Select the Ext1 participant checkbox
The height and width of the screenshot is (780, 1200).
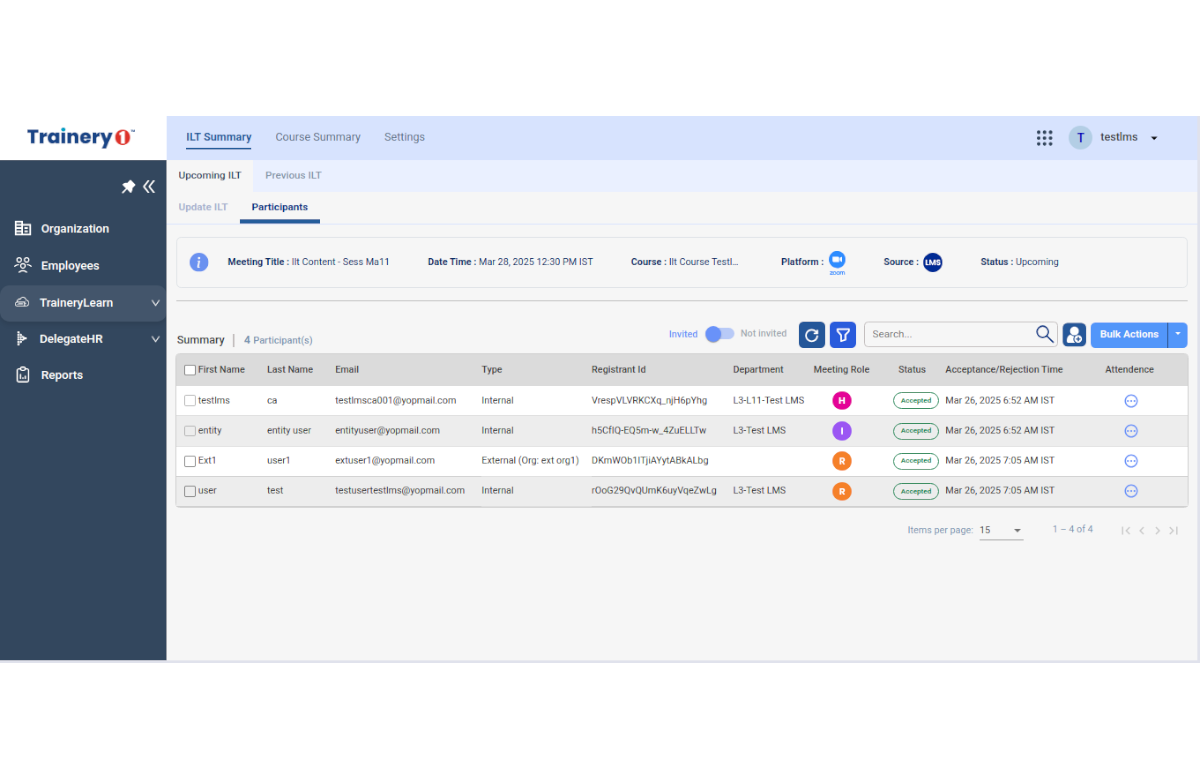[x=190, y=461]
